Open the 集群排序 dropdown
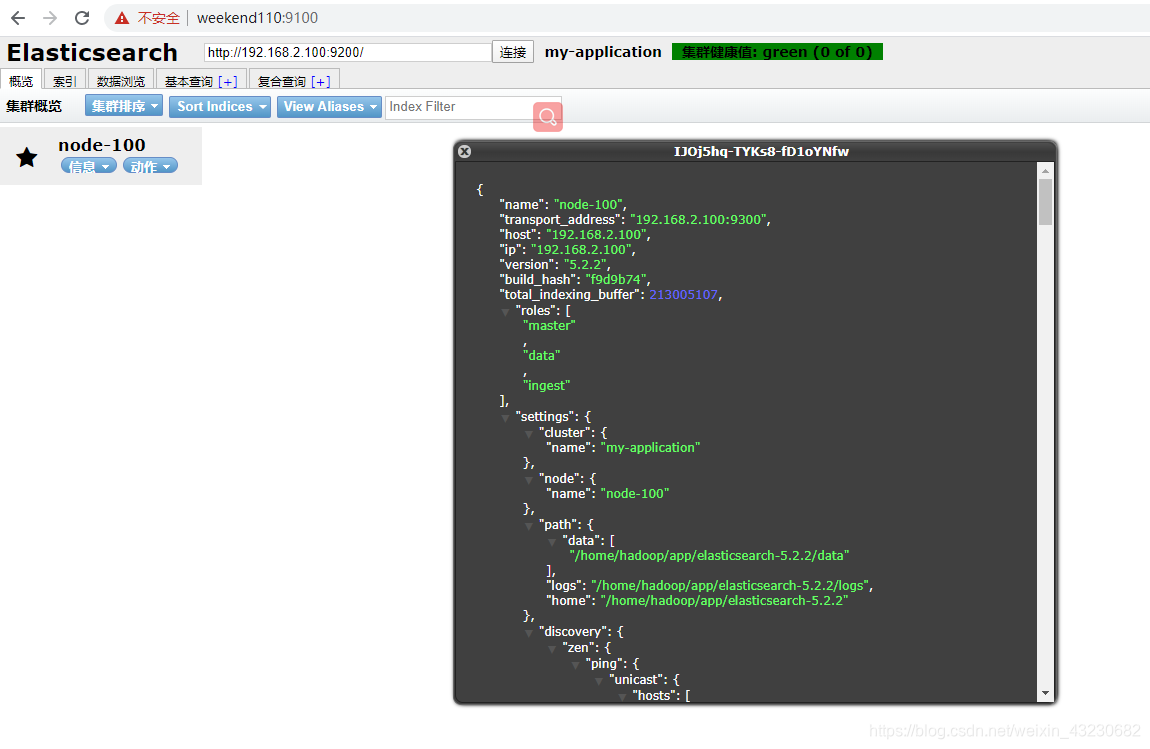1150x749 pixels. pyautogui.click(x=124, y=106)
